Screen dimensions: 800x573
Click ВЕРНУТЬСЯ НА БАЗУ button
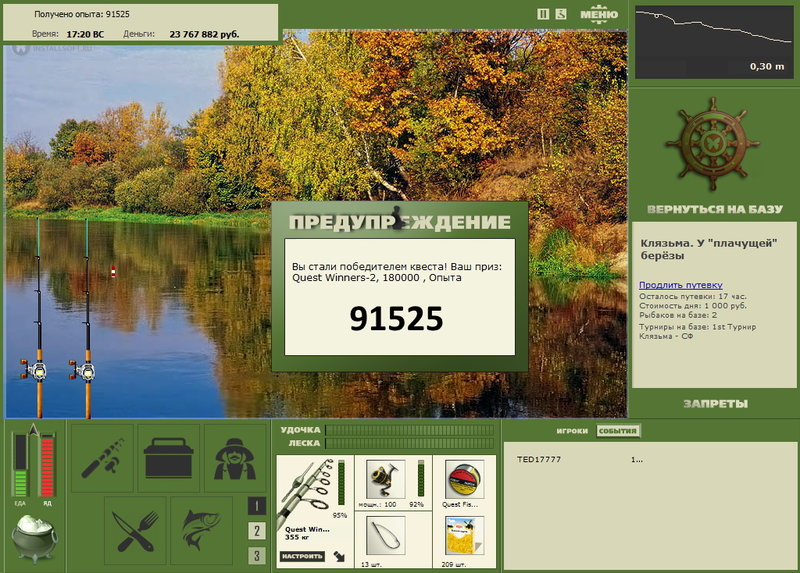(714, 209)
